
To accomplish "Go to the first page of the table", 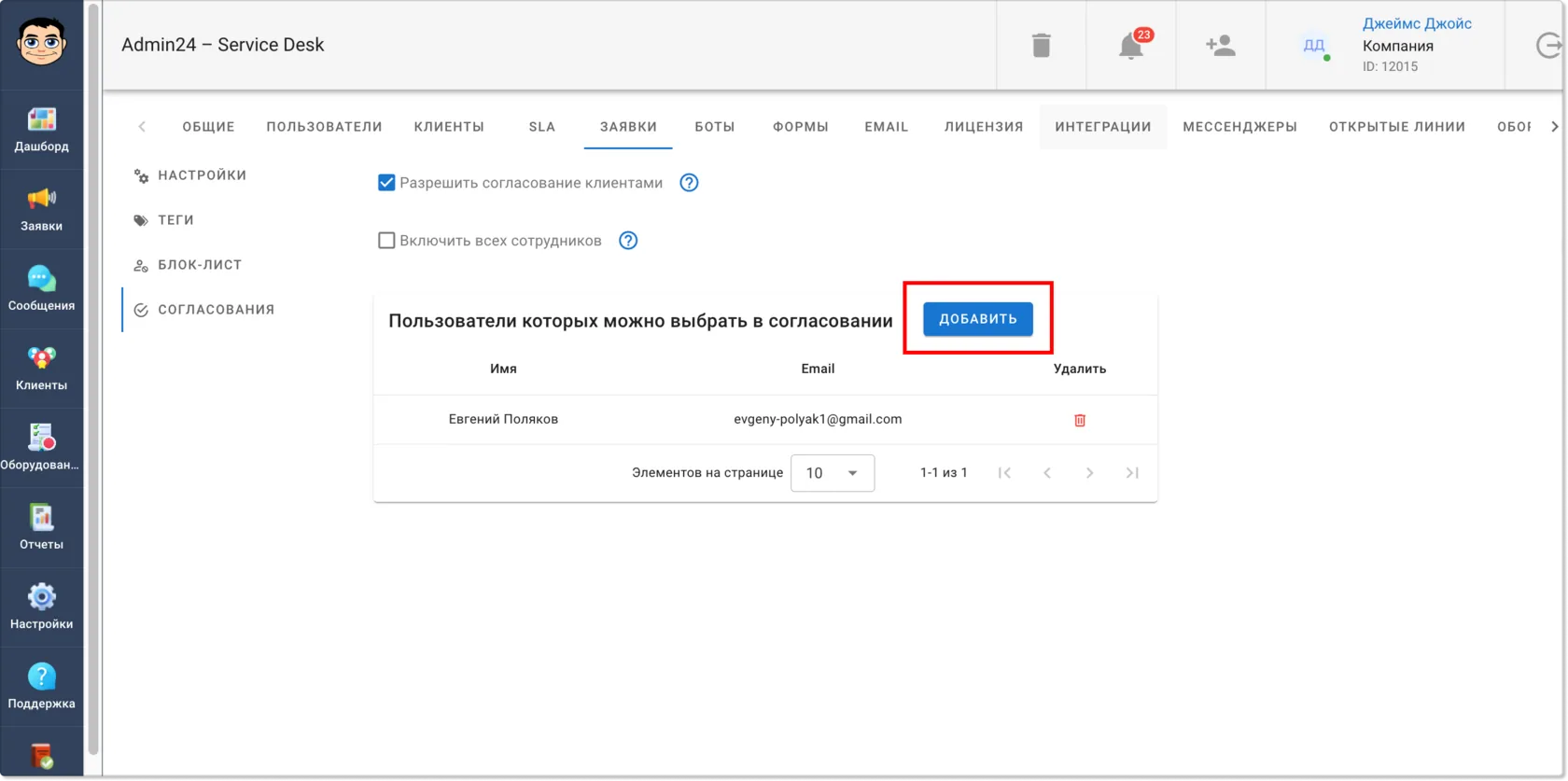I will pos(1004,473).
